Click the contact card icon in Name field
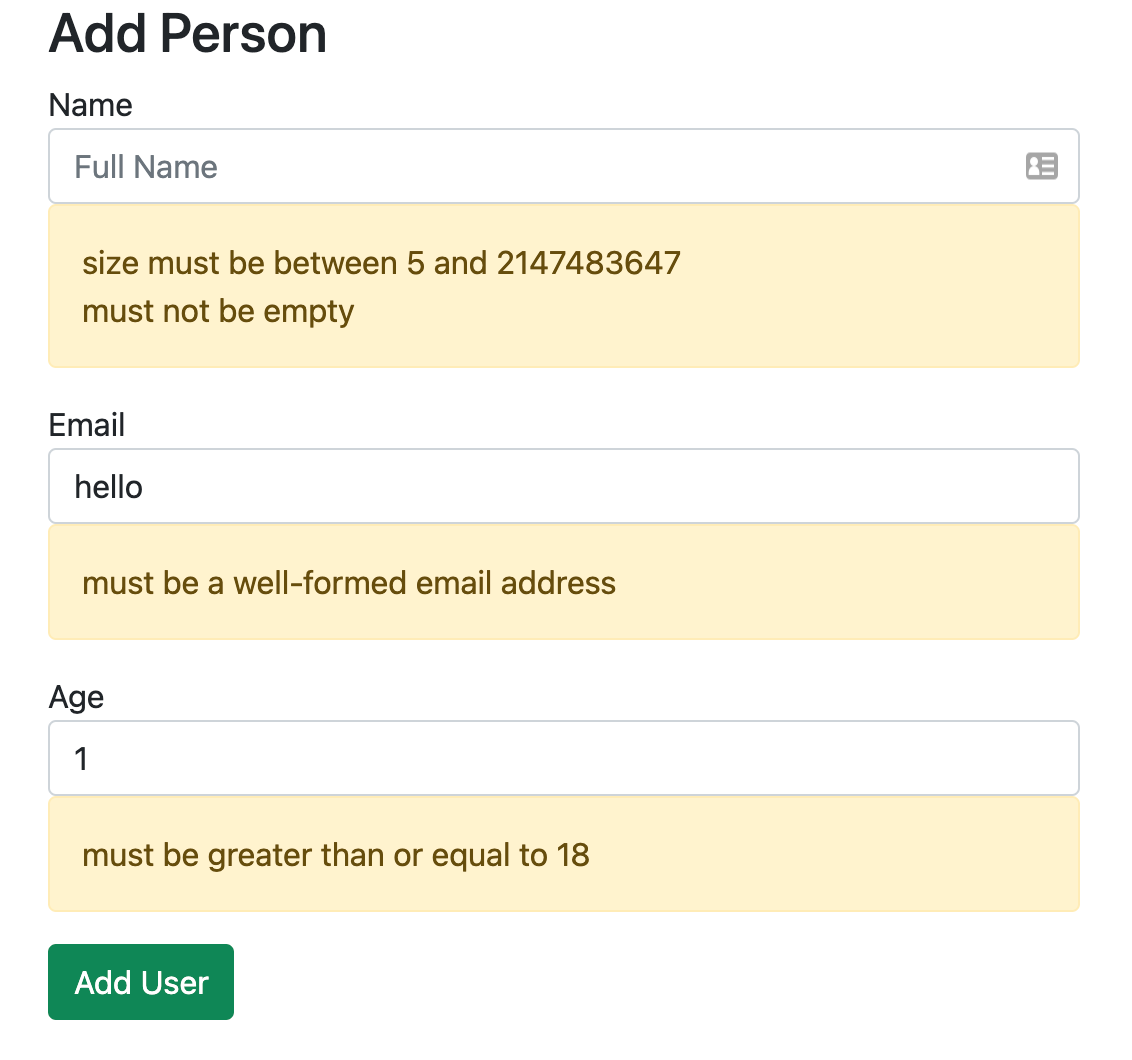Viewport: 1132px width, 1060px height. (x=1041, y=166)
